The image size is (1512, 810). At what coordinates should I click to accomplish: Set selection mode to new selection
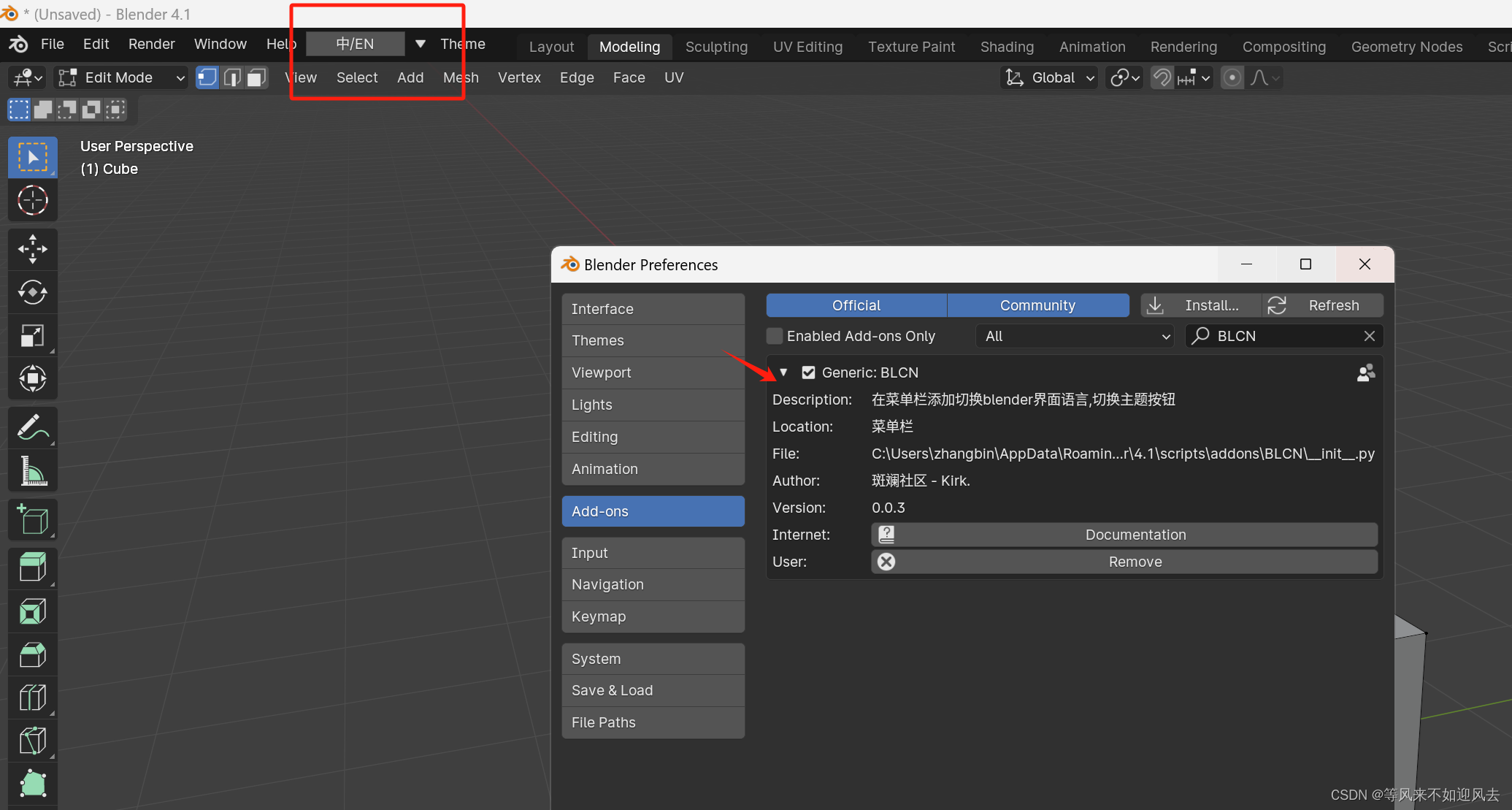point(19,110)
